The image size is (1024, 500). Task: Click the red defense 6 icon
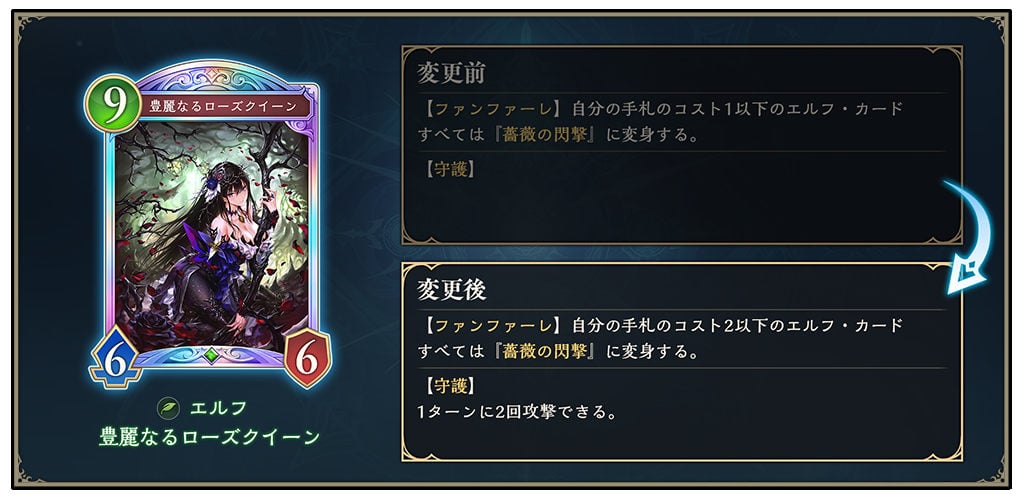point(308,358)
